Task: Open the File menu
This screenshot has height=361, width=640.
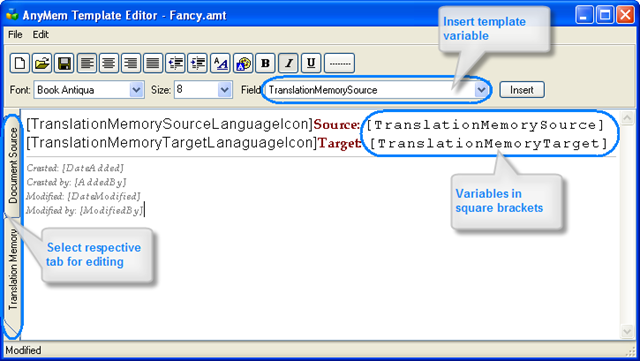Action: [15, 35]
